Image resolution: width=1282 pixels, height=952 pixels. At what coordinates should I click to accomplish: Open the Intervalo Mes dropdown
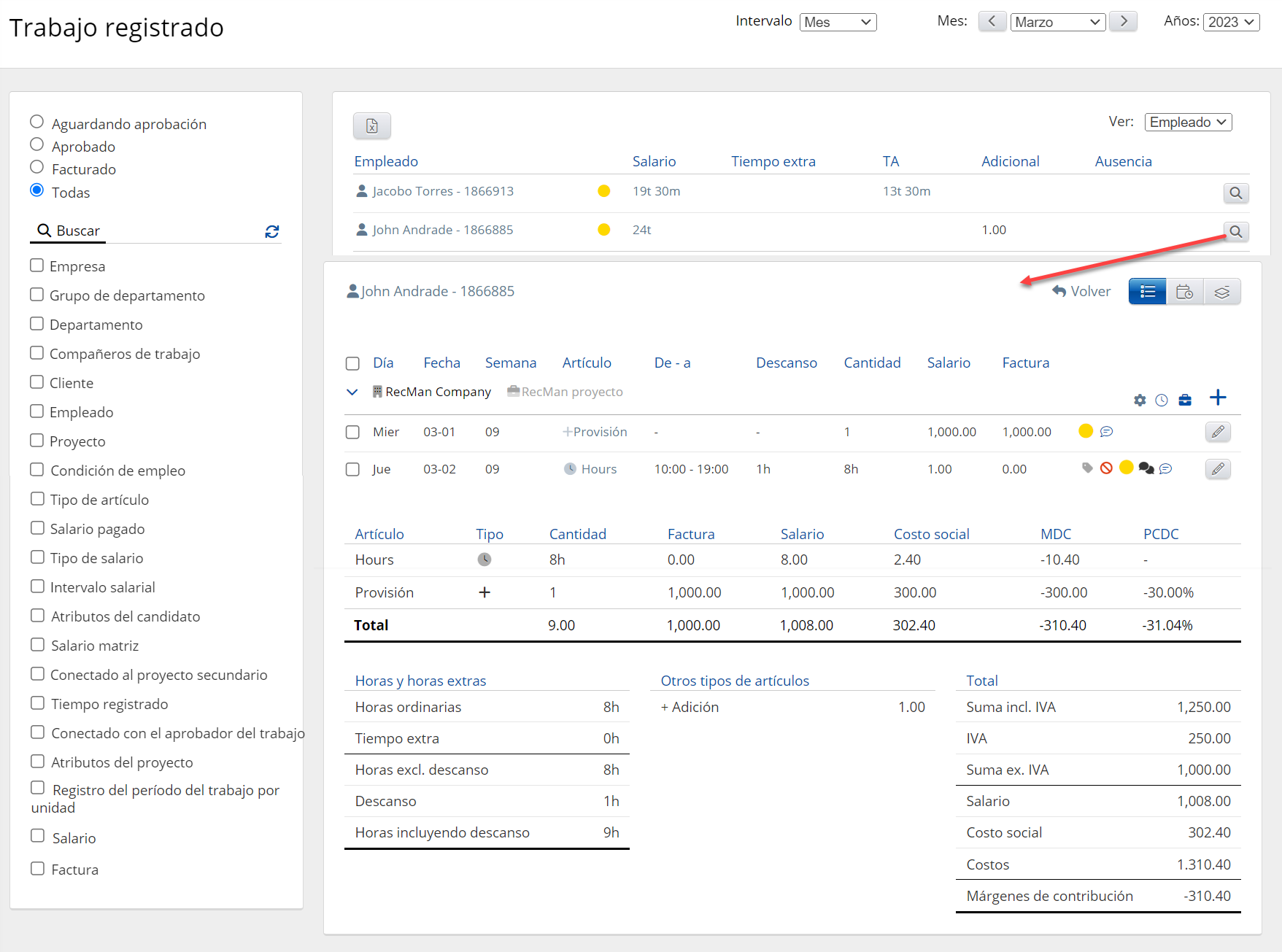[837, 23]
